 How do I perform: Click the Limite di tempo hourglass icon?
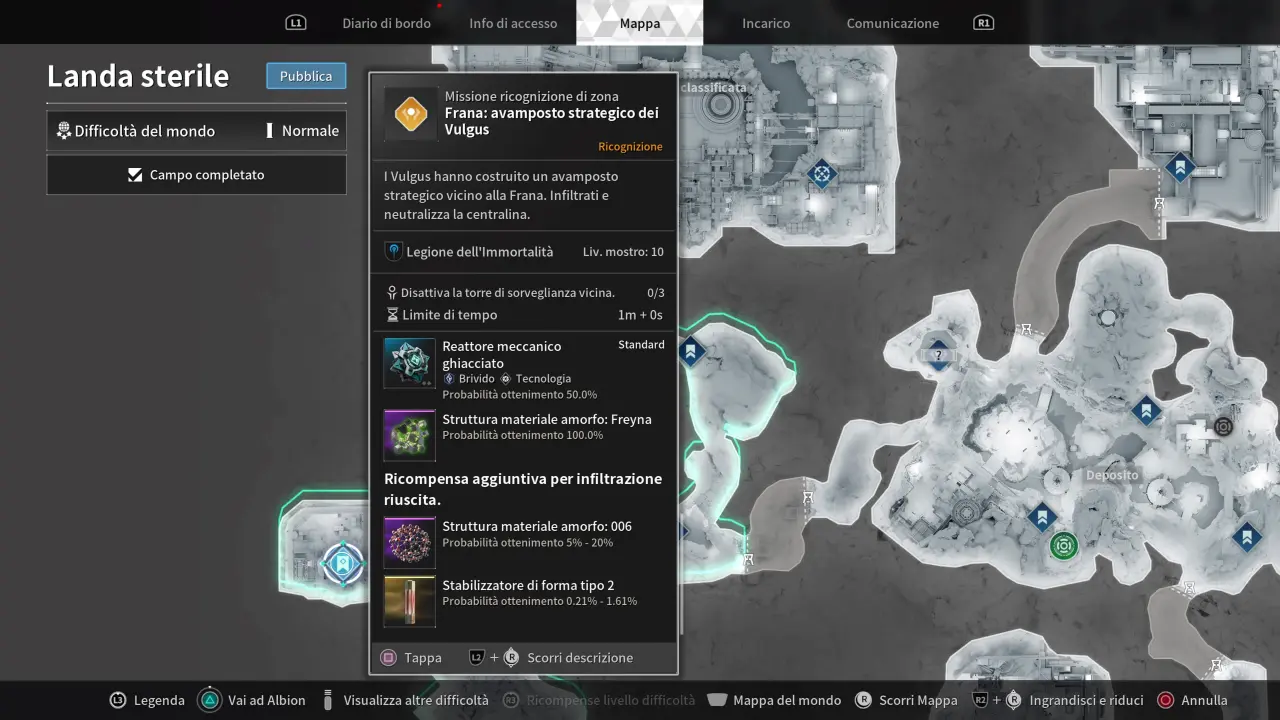[x=393, y=315]
